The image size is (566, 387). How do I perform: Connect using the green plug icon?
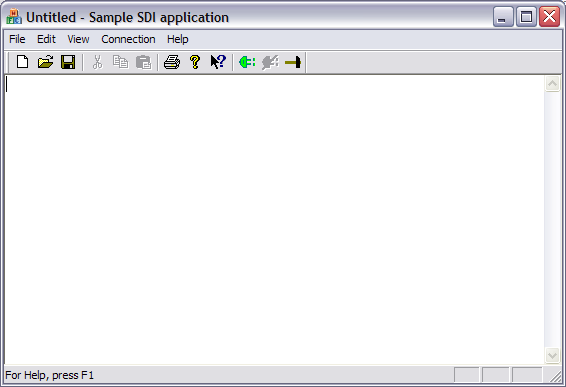(247, 62)
